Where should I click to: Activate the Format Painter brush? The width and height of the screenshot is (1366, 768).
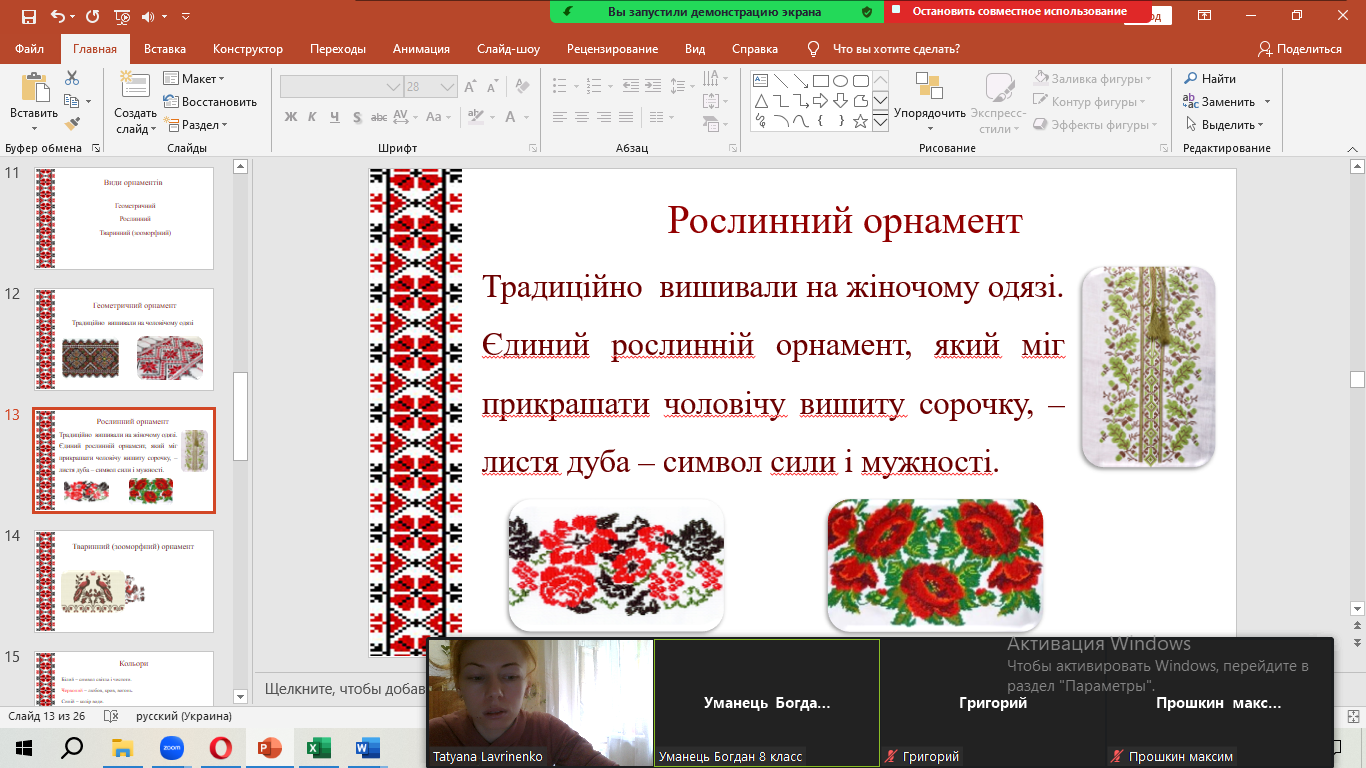click(72, 124)
